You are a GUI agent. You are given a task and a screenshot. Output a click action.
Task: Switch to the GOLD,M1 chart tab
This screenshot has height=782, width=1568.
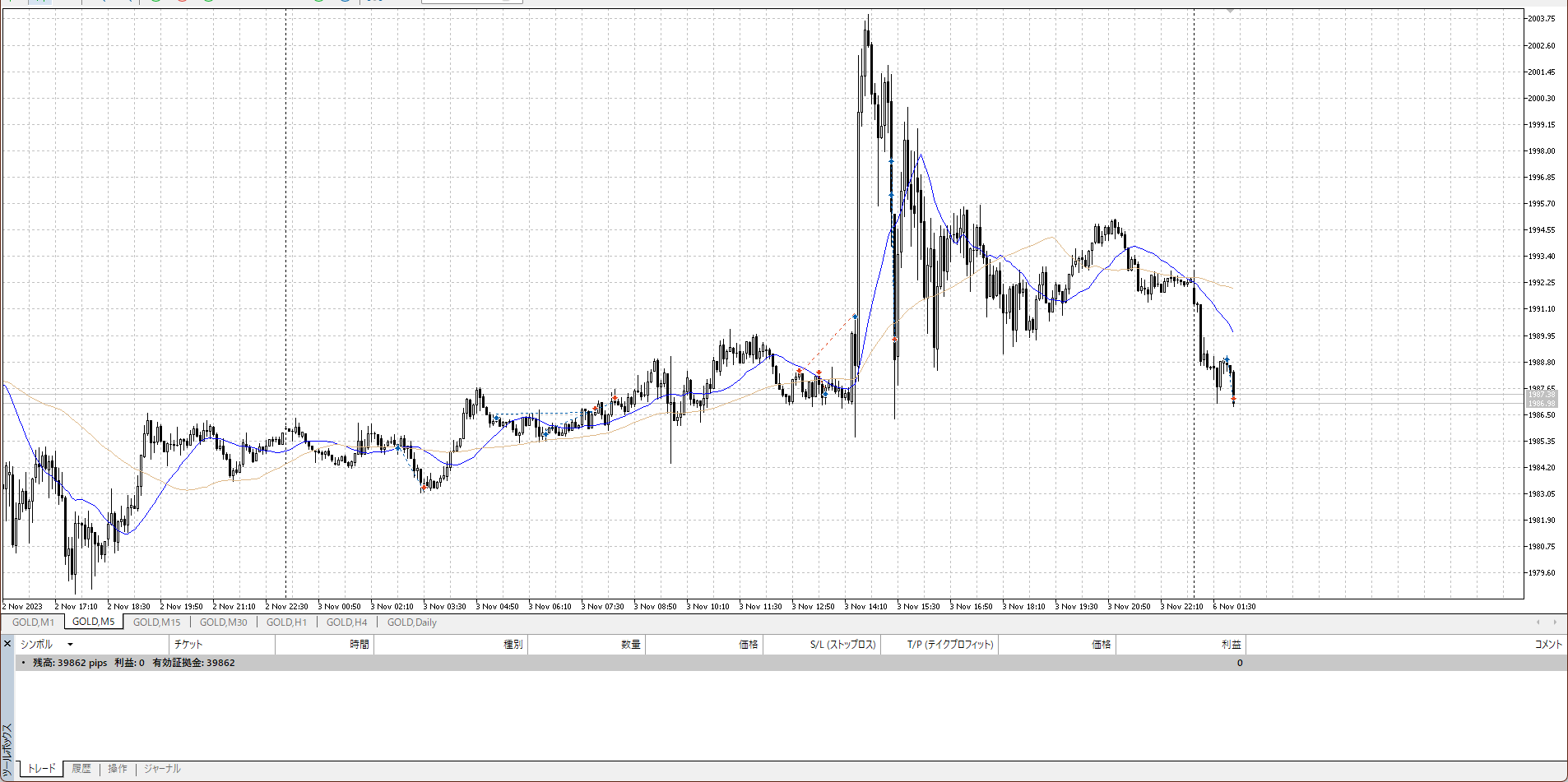(33, 622)
